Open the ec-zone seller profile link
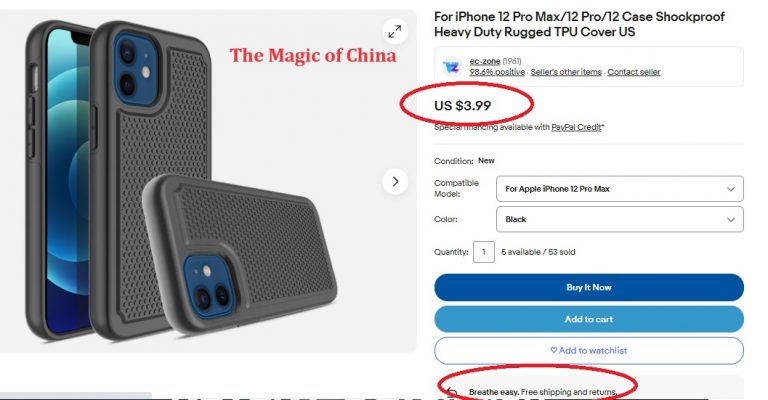 [x=485, y=61]
